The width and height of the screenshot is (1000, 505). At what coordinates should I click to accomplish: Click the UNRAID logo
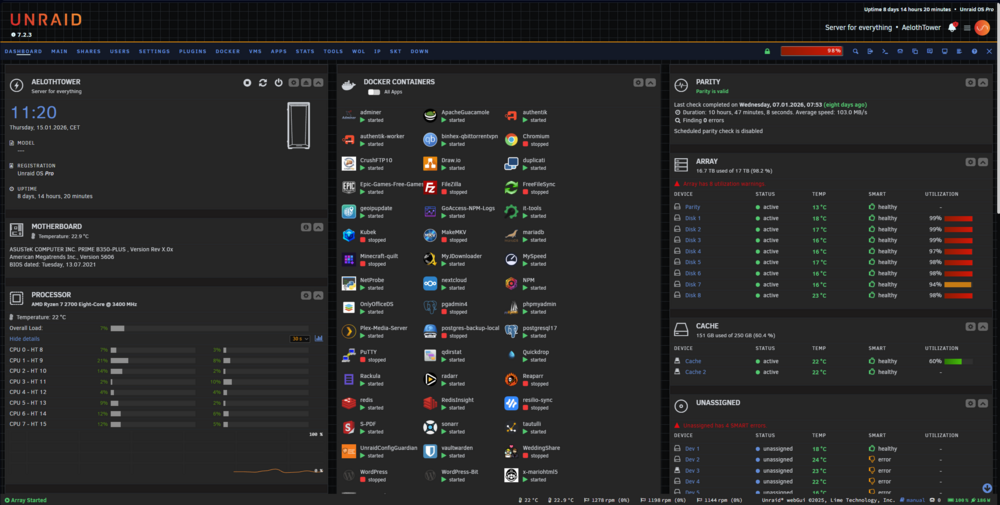46,20
